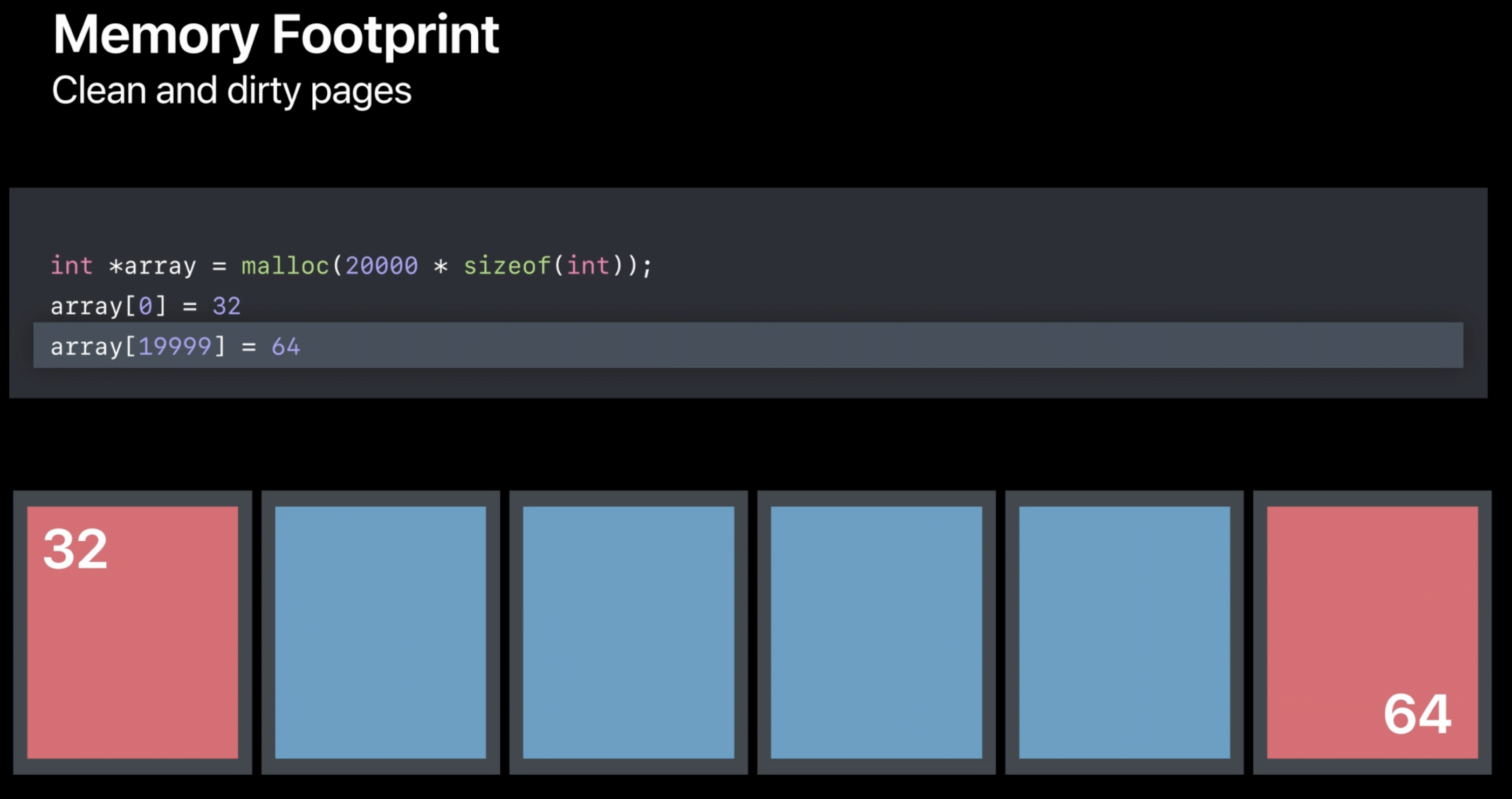The image size is (1512, 799).
Task: Select the first blue clean page block
Action: coord(380,632)
